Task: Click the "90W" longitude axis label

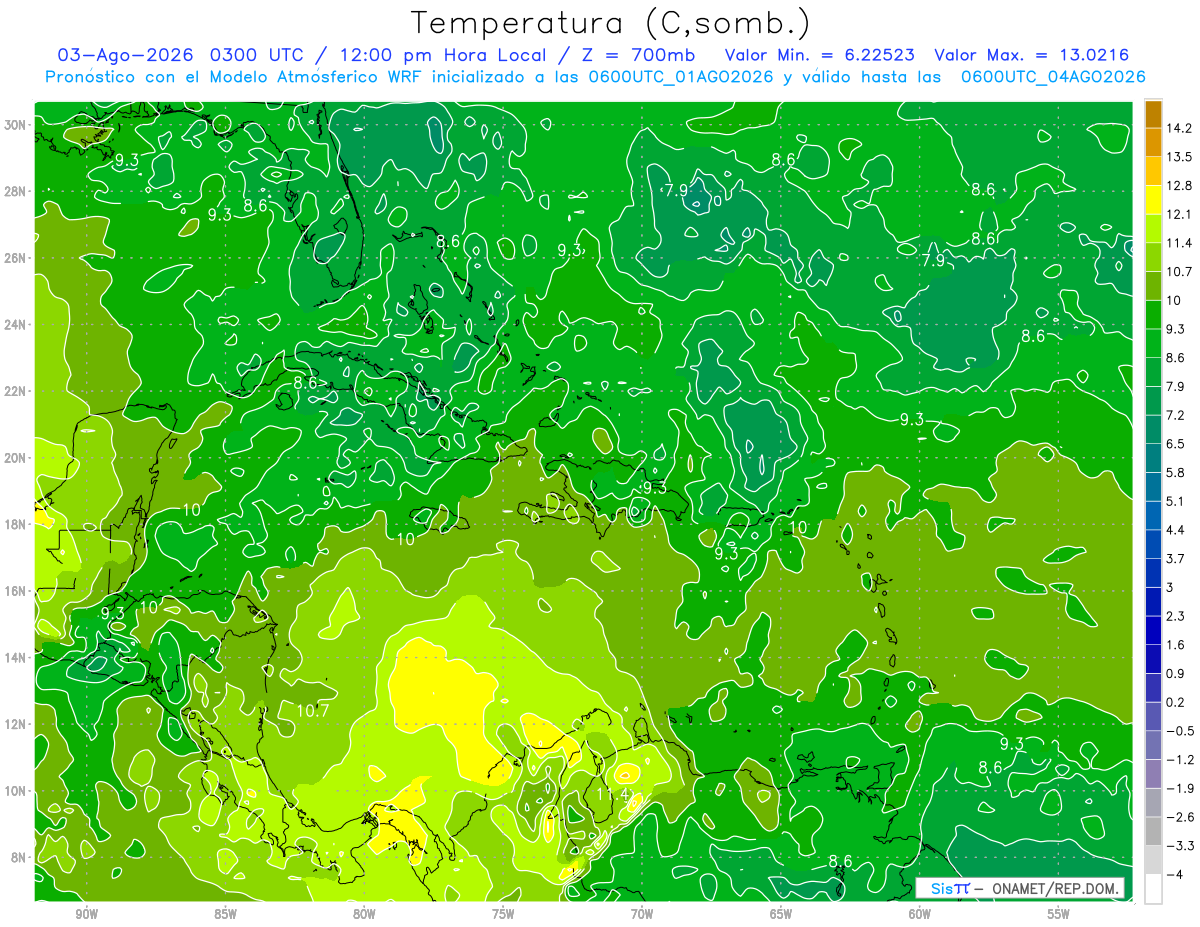Action: click(87, 914)
